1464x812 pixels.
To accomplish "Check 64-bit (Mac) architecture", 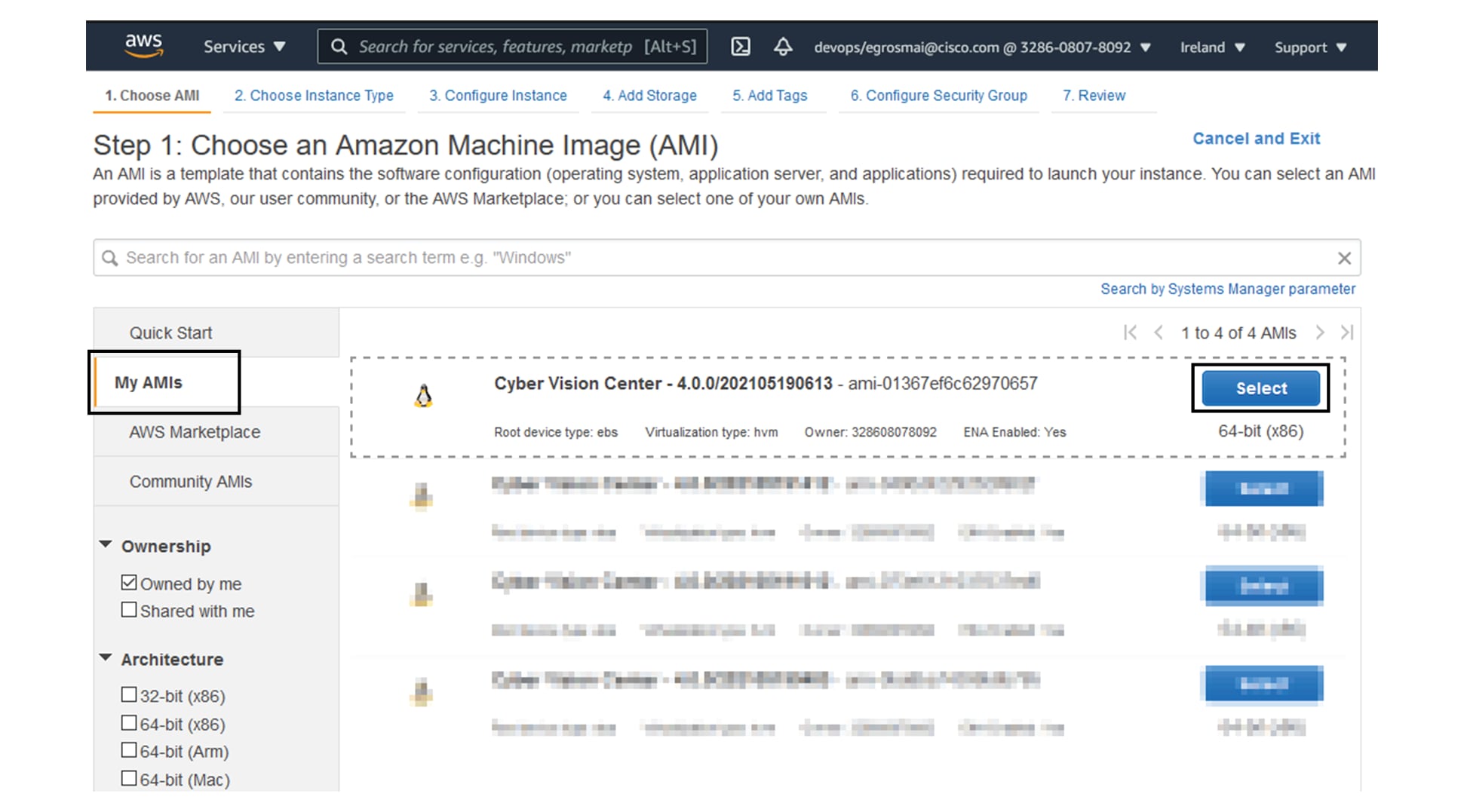I will click(x=129, y=777).
